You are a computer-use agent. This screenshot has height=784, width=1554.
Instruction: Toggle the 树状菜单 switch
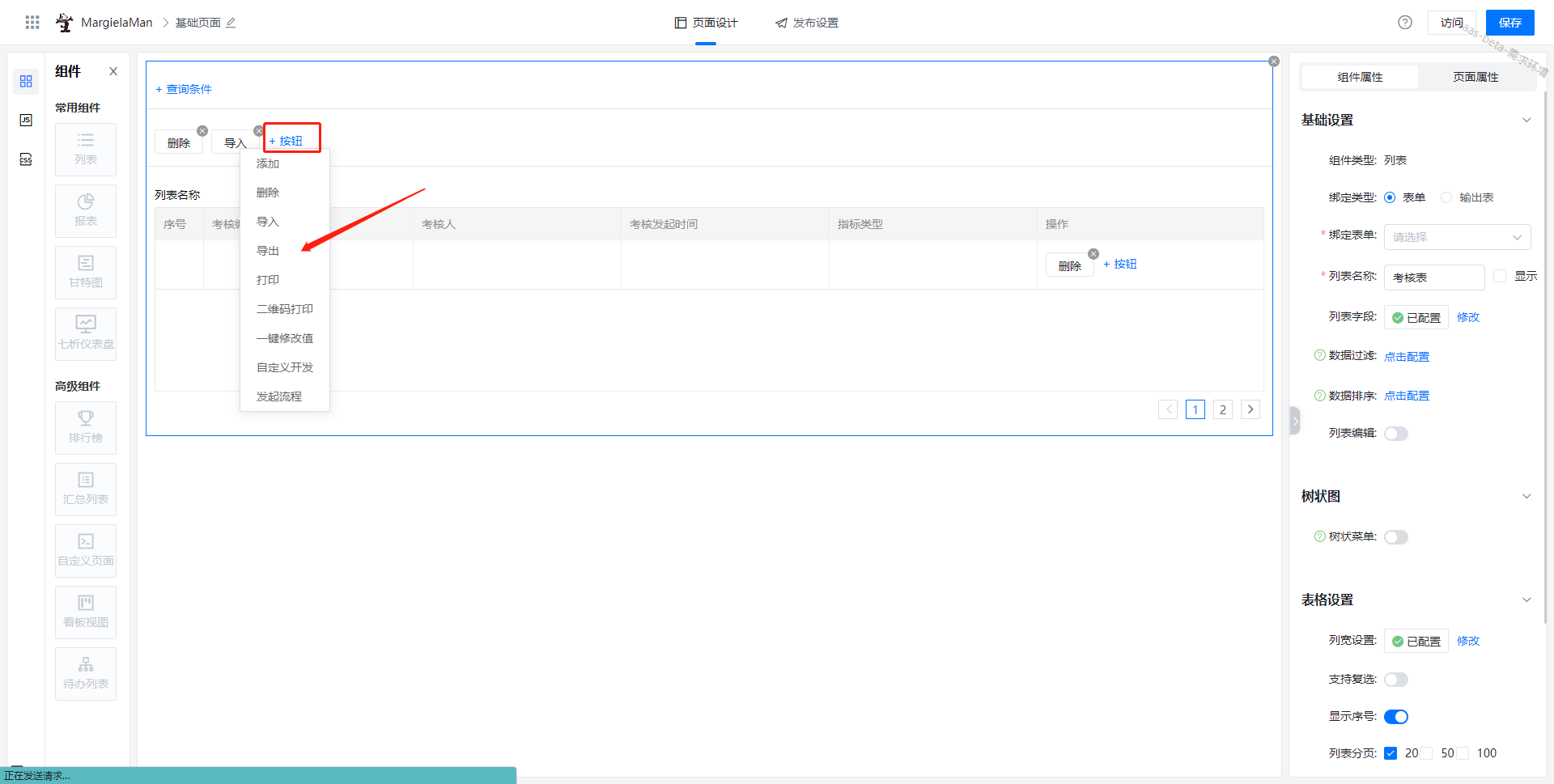tap(1396, 537)
